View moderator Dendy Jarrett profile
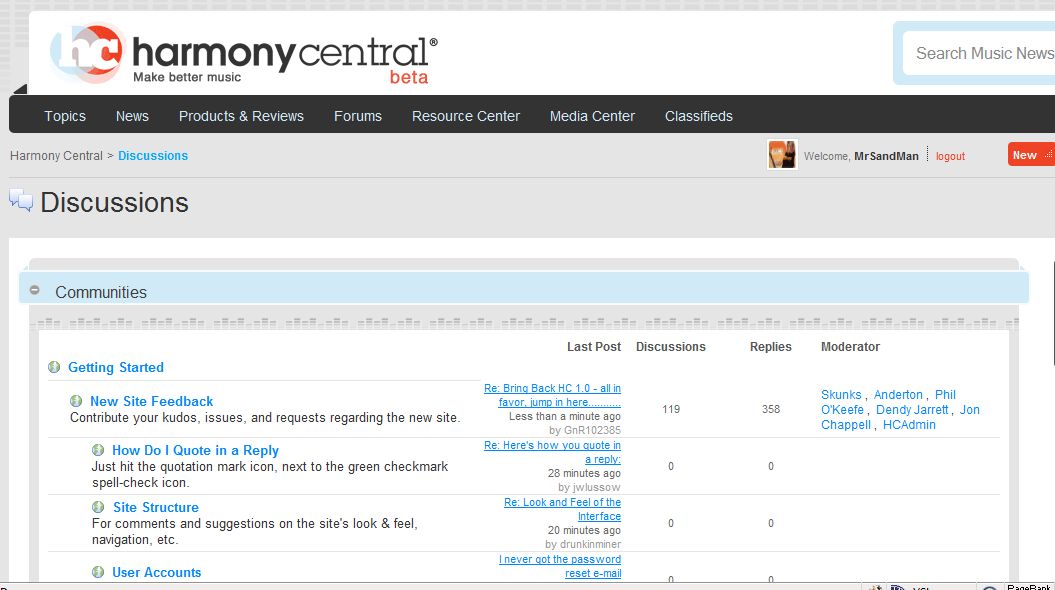 912,410
